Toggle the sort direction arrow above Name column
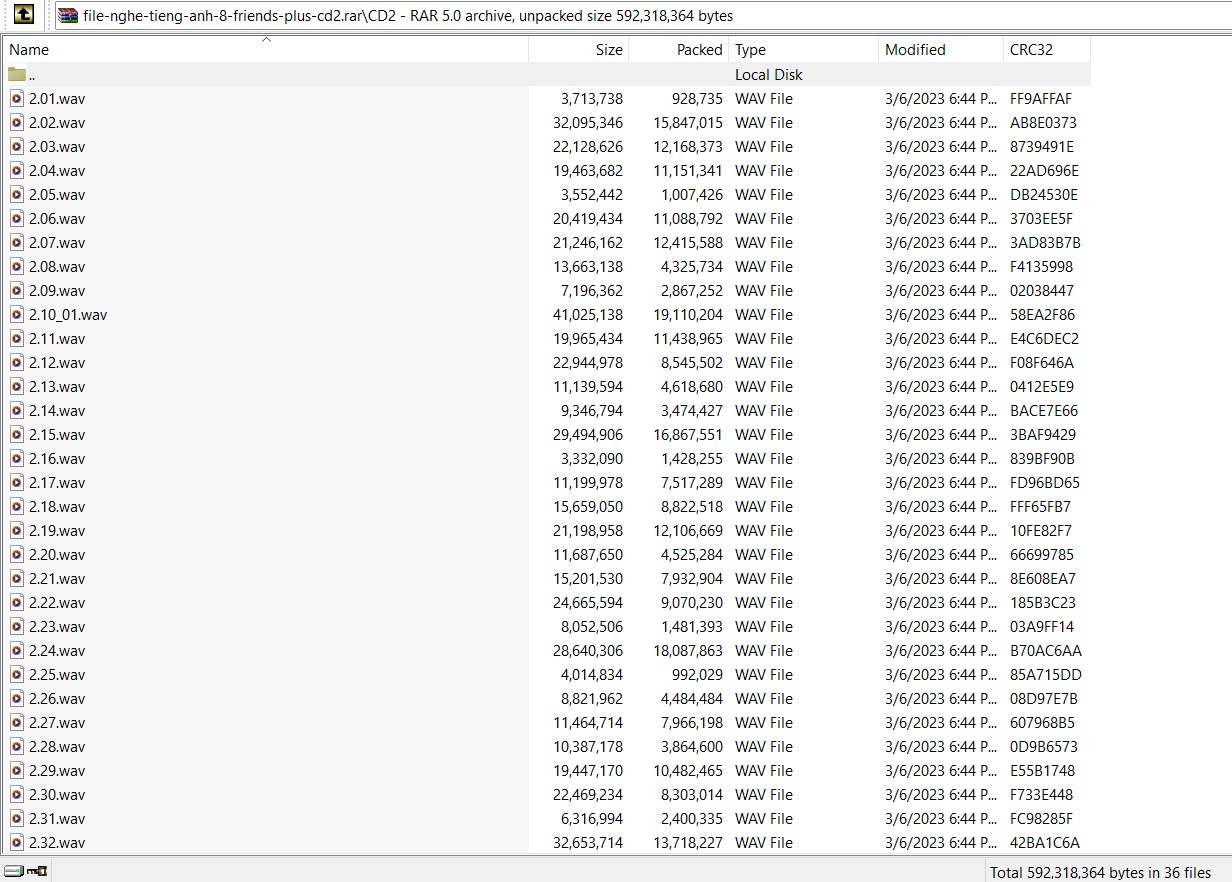Screen dimensions: 1232x882 pos(266,40)
